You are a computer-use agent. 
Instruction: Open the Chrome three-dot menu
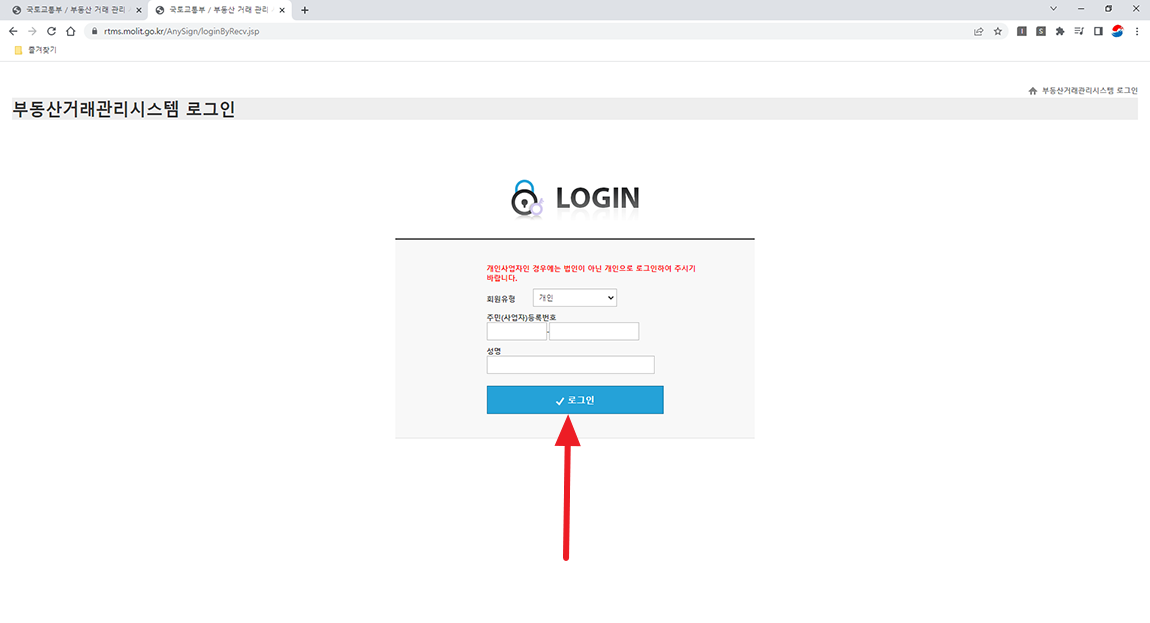point(1137,32)
